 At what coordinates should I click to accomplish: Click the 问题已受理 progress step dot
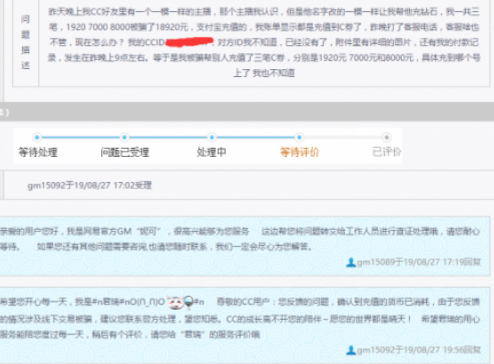coord(124,137)
